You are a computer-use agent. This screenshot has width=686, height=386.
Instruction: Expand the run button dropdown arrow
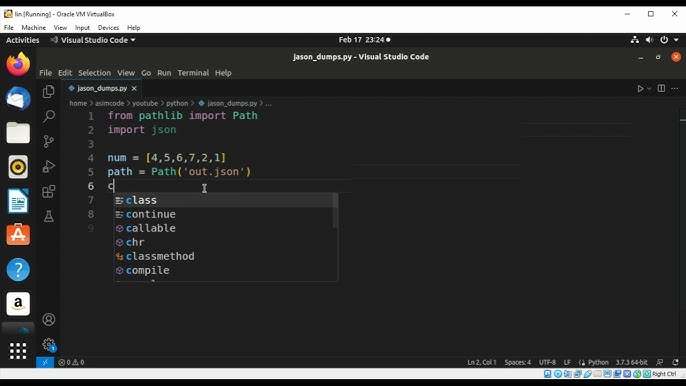pos(649,89)
